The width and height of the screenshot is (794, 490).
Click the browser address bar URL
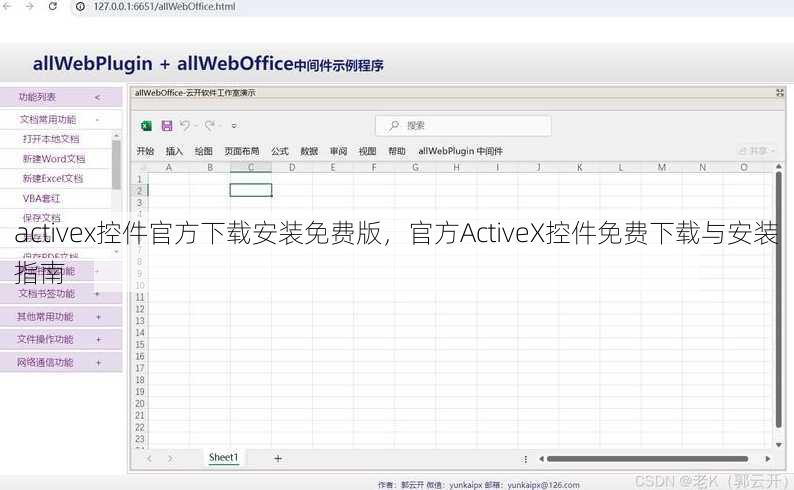point(165,7)
